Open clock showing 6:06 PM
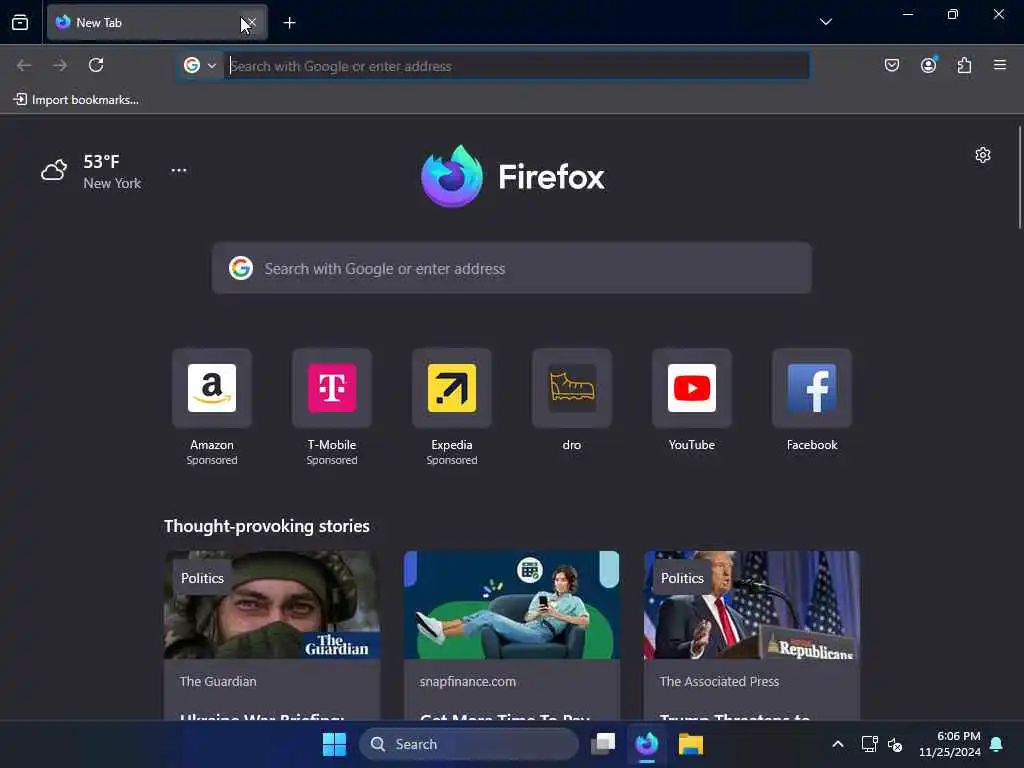 point(950,744)
